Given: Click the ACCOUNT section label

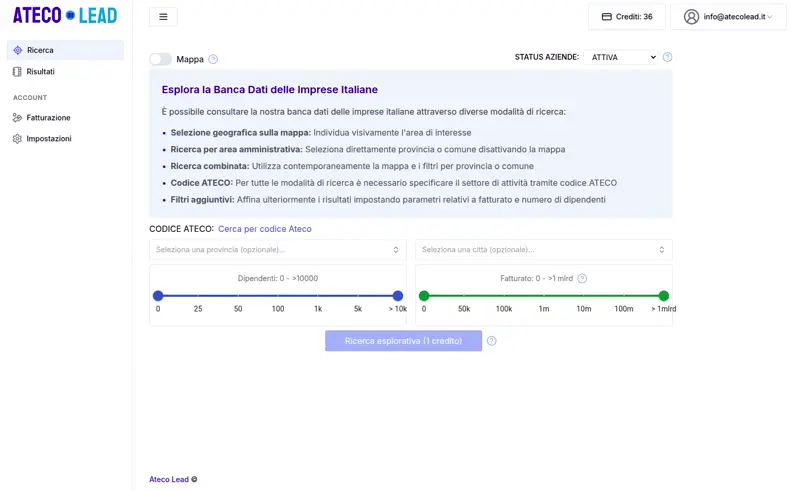Looking at the screenshot, I should click(x=30, y=97).
